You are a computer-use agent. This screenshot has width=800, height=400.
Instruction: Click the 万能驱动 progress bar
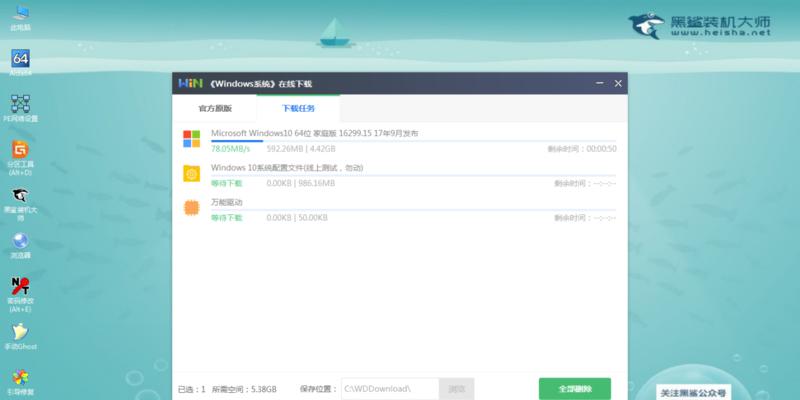(413, 210)
